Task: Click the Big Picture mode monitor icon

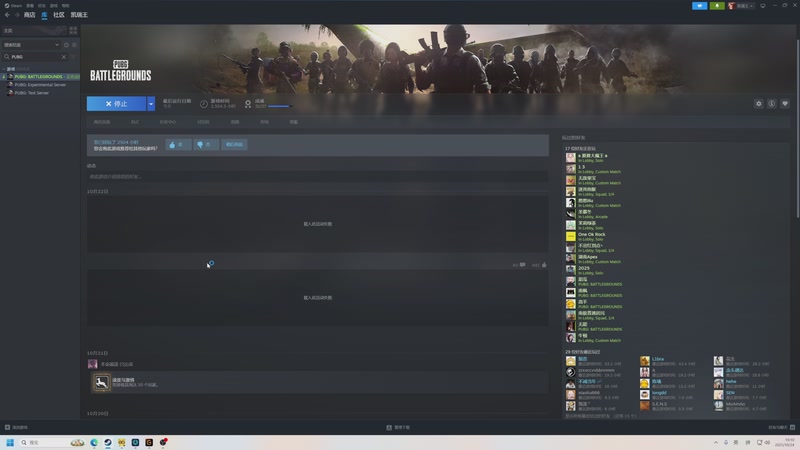Action: click(763, 6)
